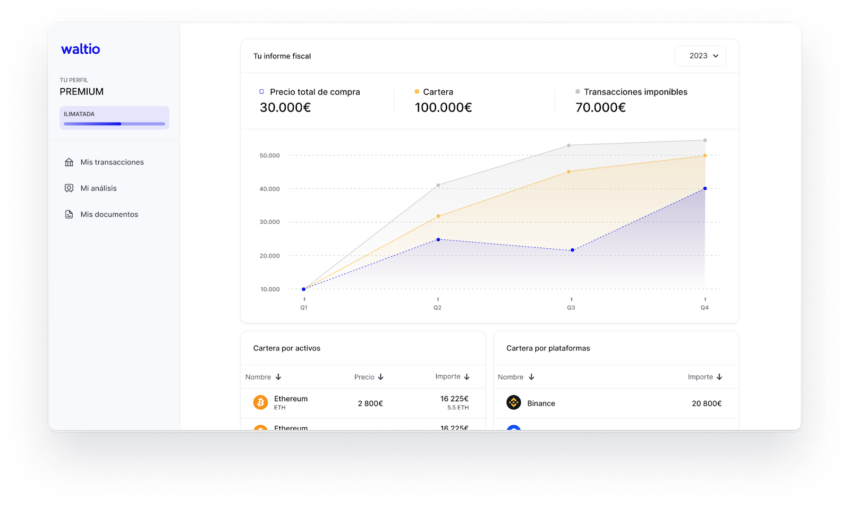Sort assets table by Importe arrow
850x505 pixels.
coord(467,377)
